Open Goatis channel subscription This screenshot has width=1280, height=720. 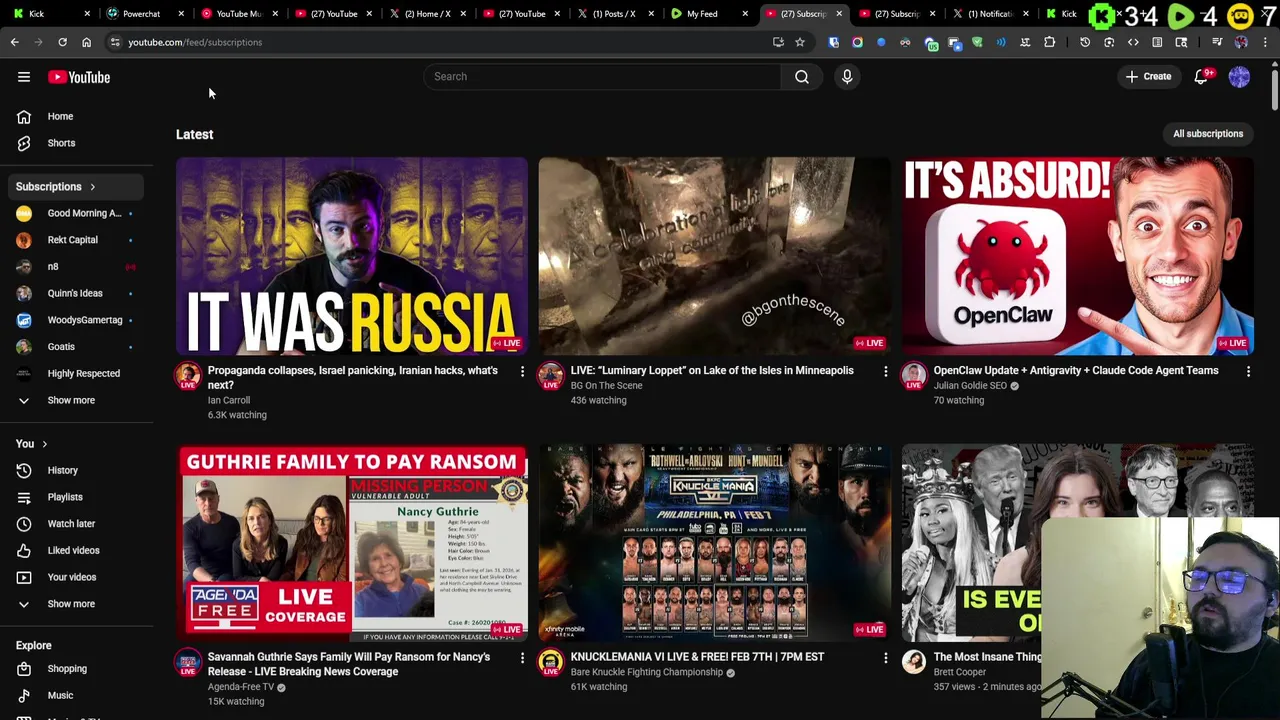(76, 346)
